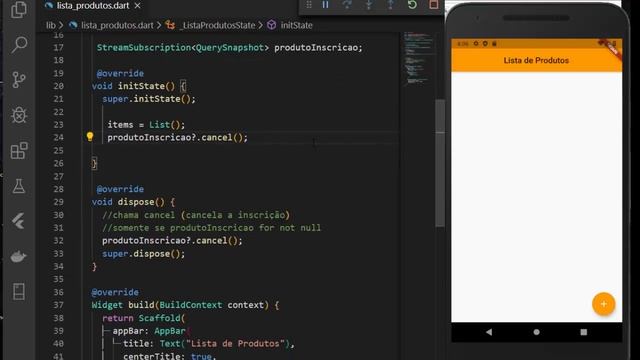This screenshot has width=640, height=360.
Task: Tap the emulator Android back button
Action: click(489, 332)
